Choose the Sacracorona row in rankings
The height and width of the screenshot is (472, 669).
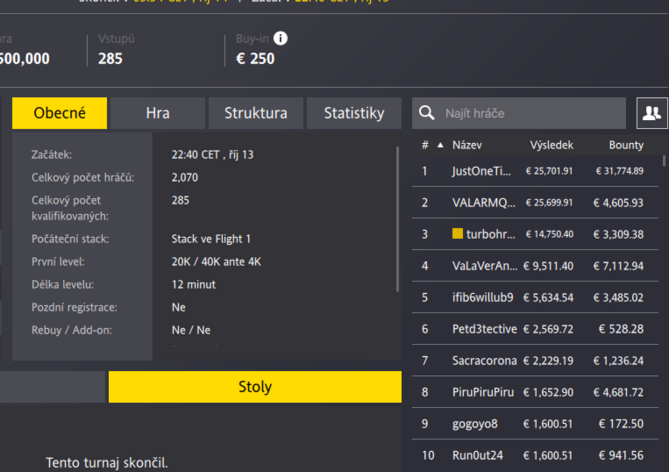[484, 360]
